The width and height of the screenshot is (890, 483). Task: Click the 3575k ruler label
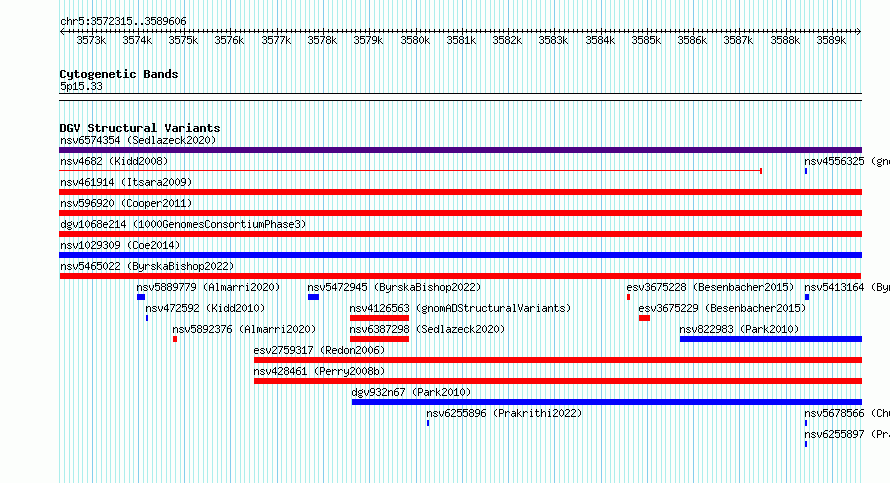coord(183,40)
